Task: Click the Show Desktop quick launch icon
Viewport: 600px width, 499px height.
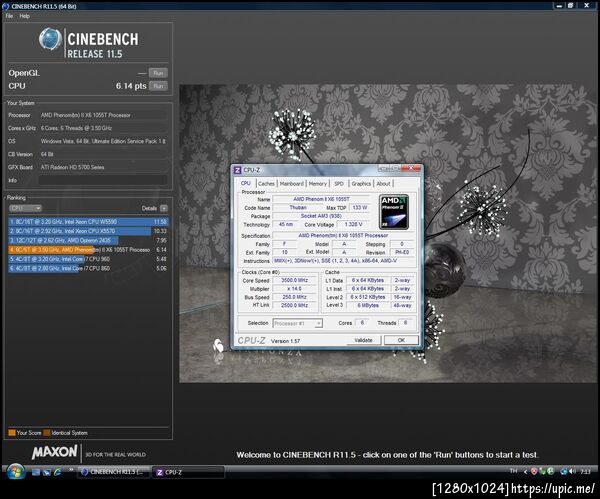Action: click(36, 472)
